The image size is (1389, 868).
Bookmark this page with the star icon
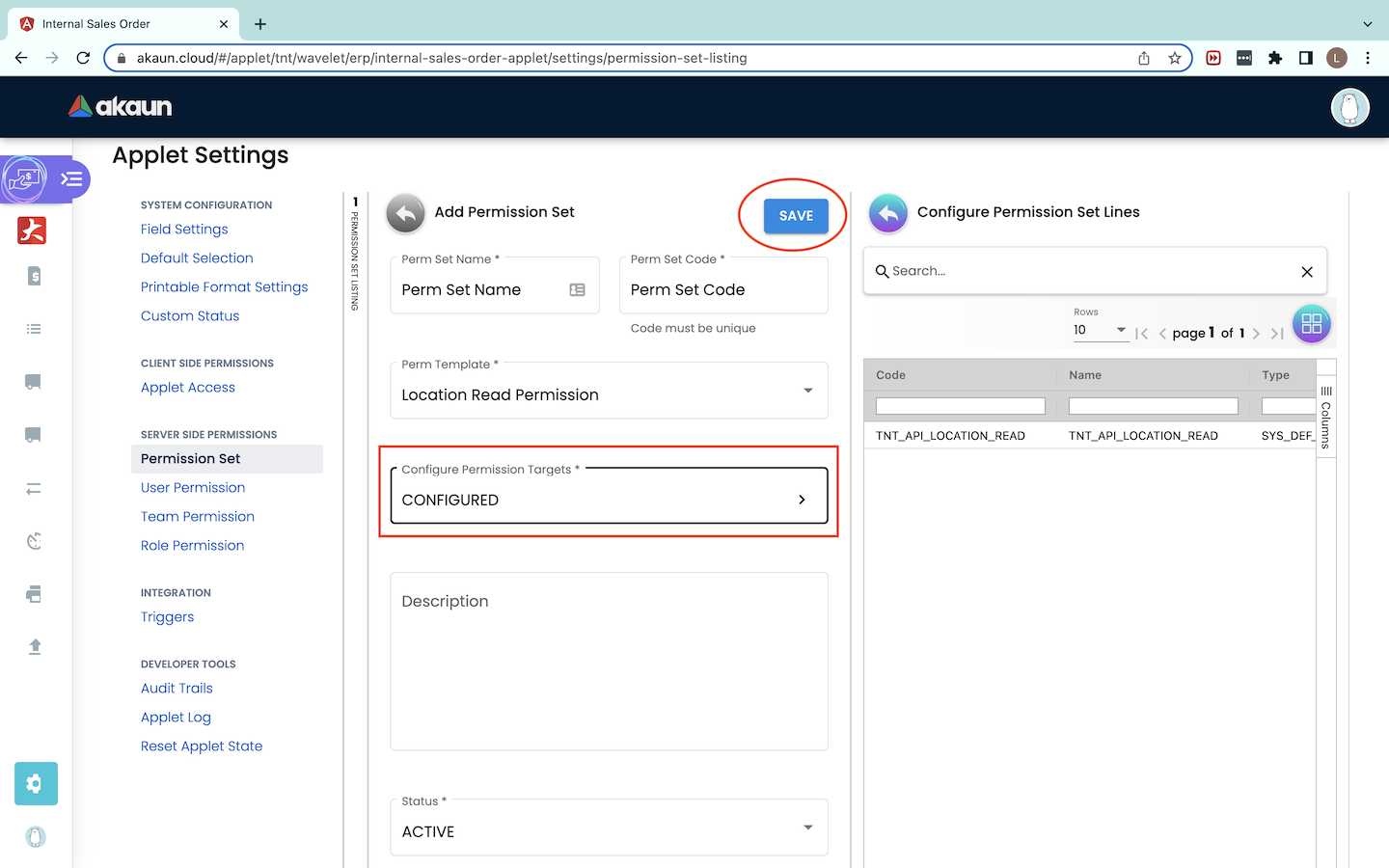click(1175, 58)
